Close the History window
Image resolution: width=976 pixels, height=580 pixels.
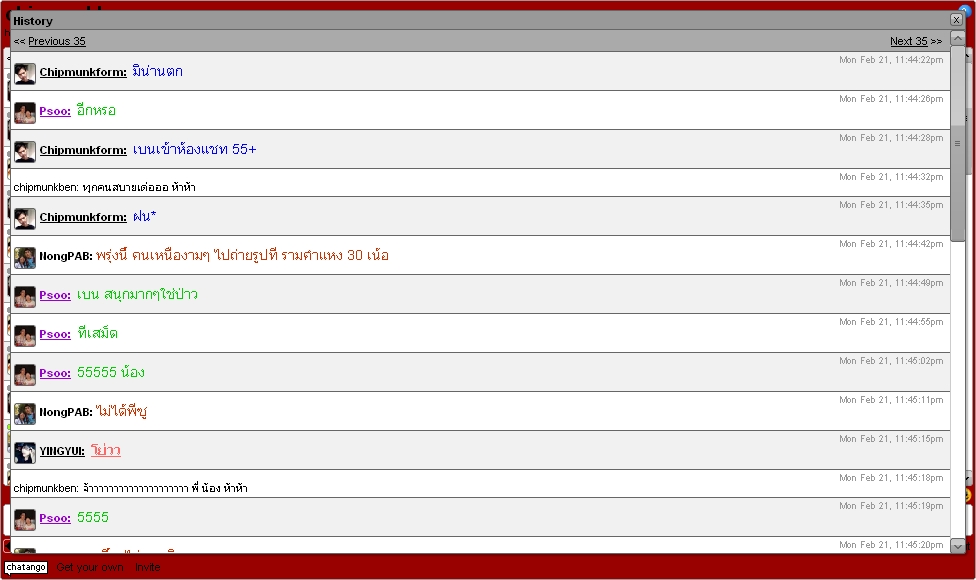click(x=957, y=20)
